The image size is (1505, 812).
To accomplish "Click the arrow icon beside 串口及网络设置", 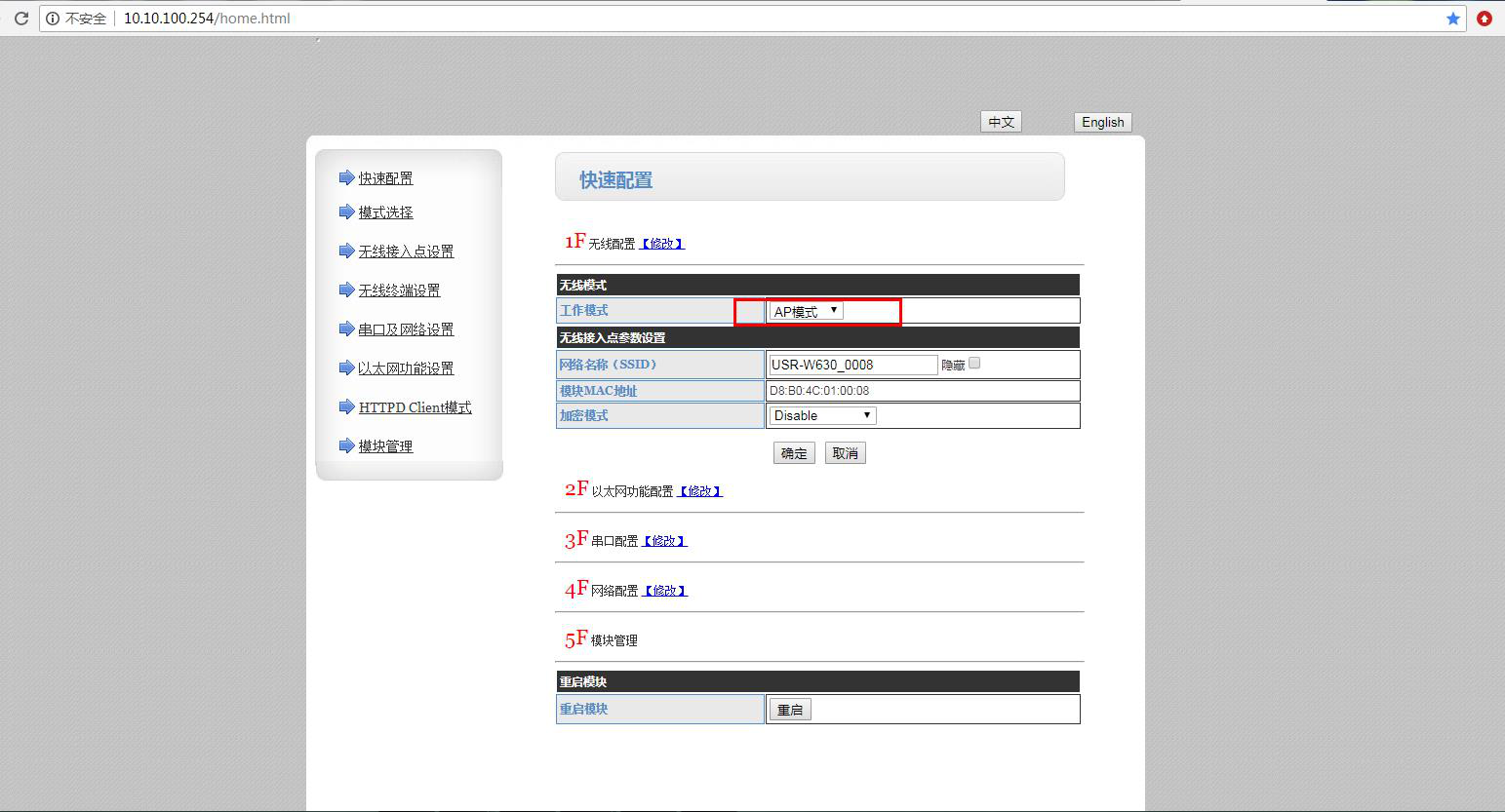I will point(345,329).
